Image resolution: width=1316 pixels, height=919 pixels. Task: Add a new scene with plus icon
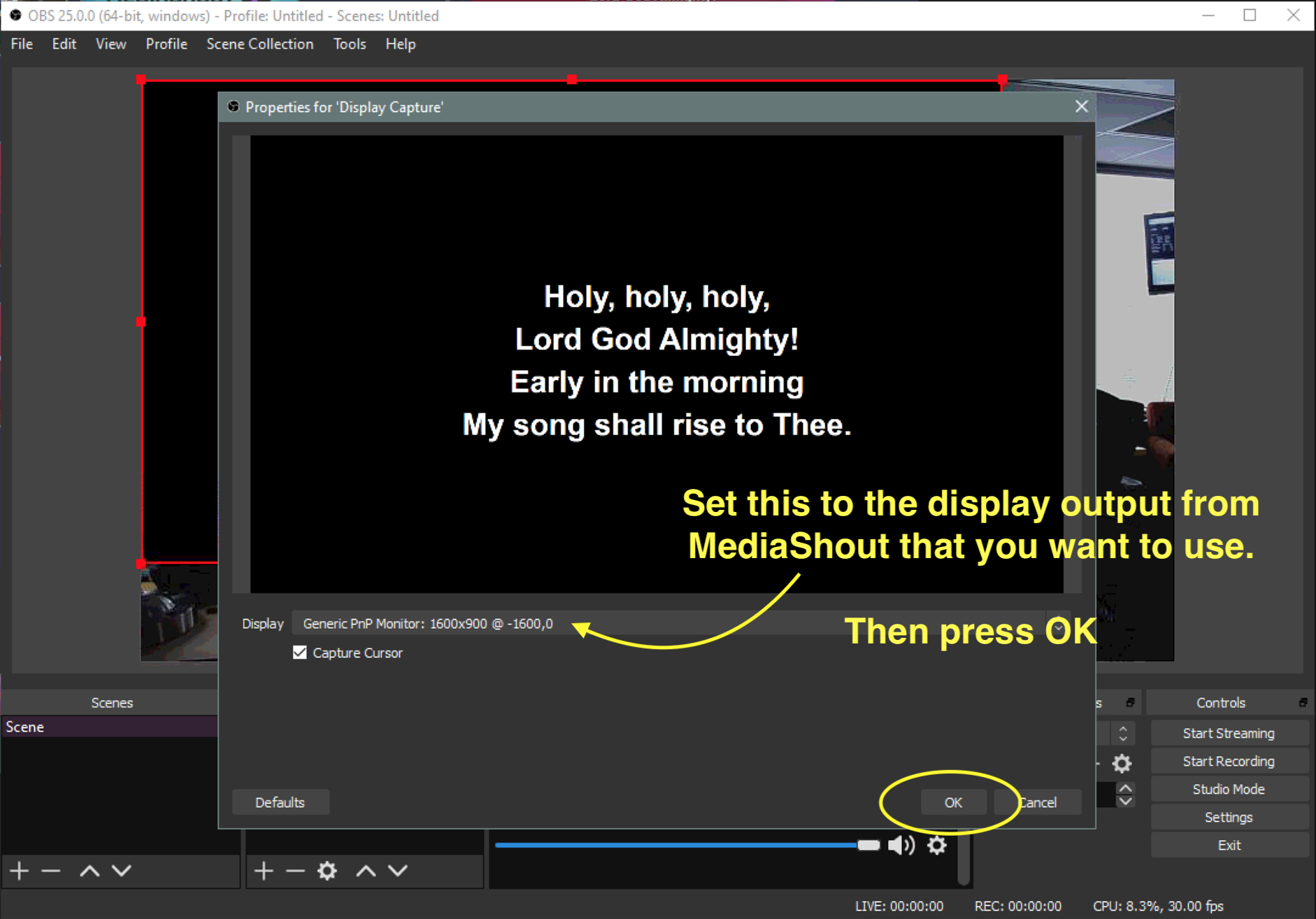pyautogui.click(x=20, y=871)
